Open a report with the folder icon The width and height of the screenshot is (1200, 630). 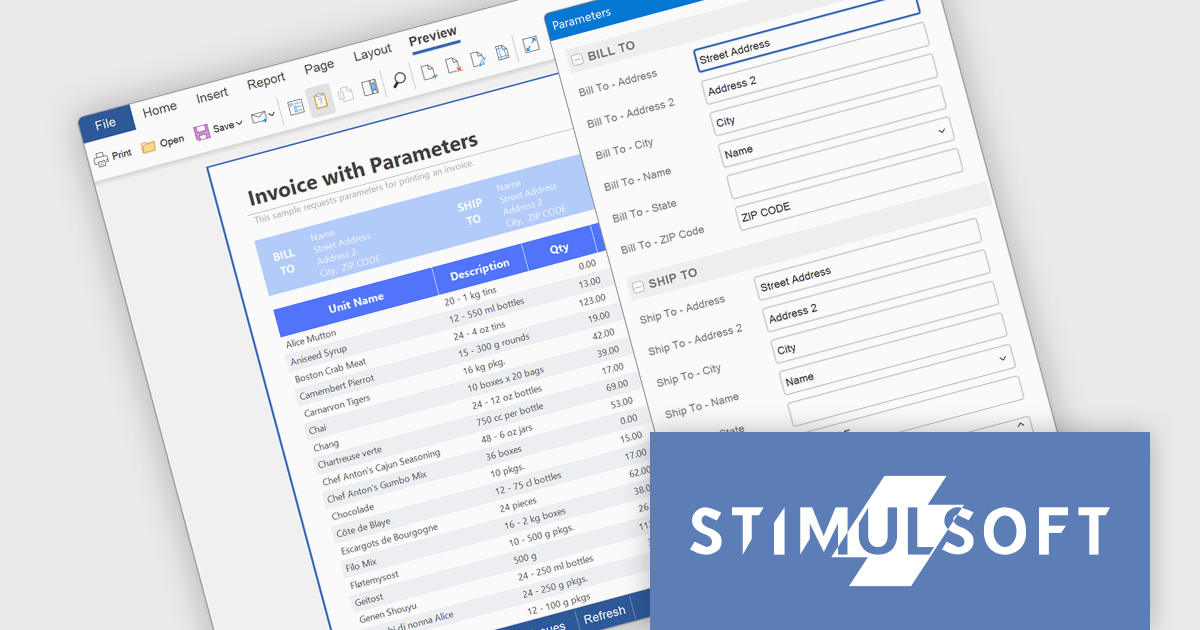point(149,146)
